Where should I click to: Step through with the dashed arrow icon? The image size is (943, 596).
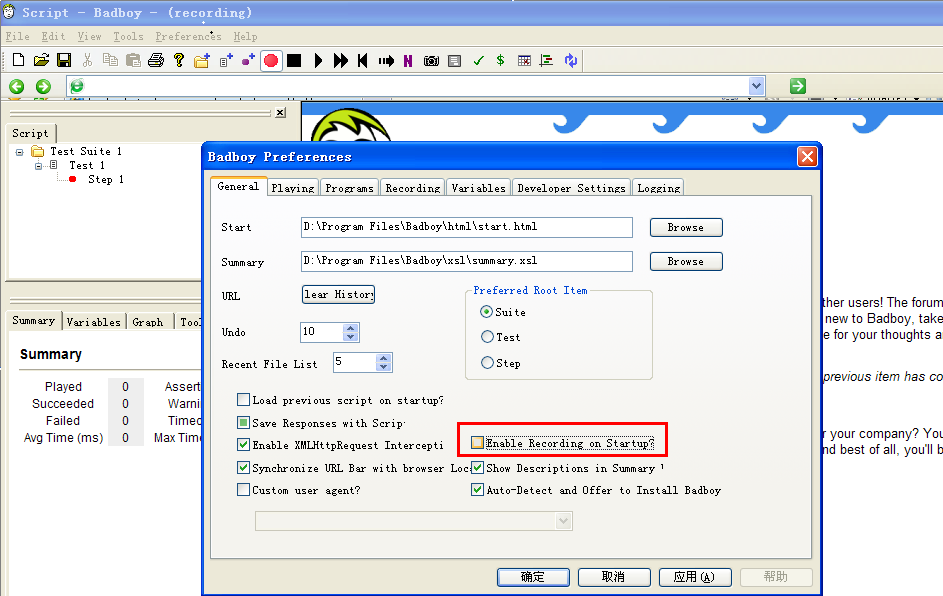click(x=386, y=60)
